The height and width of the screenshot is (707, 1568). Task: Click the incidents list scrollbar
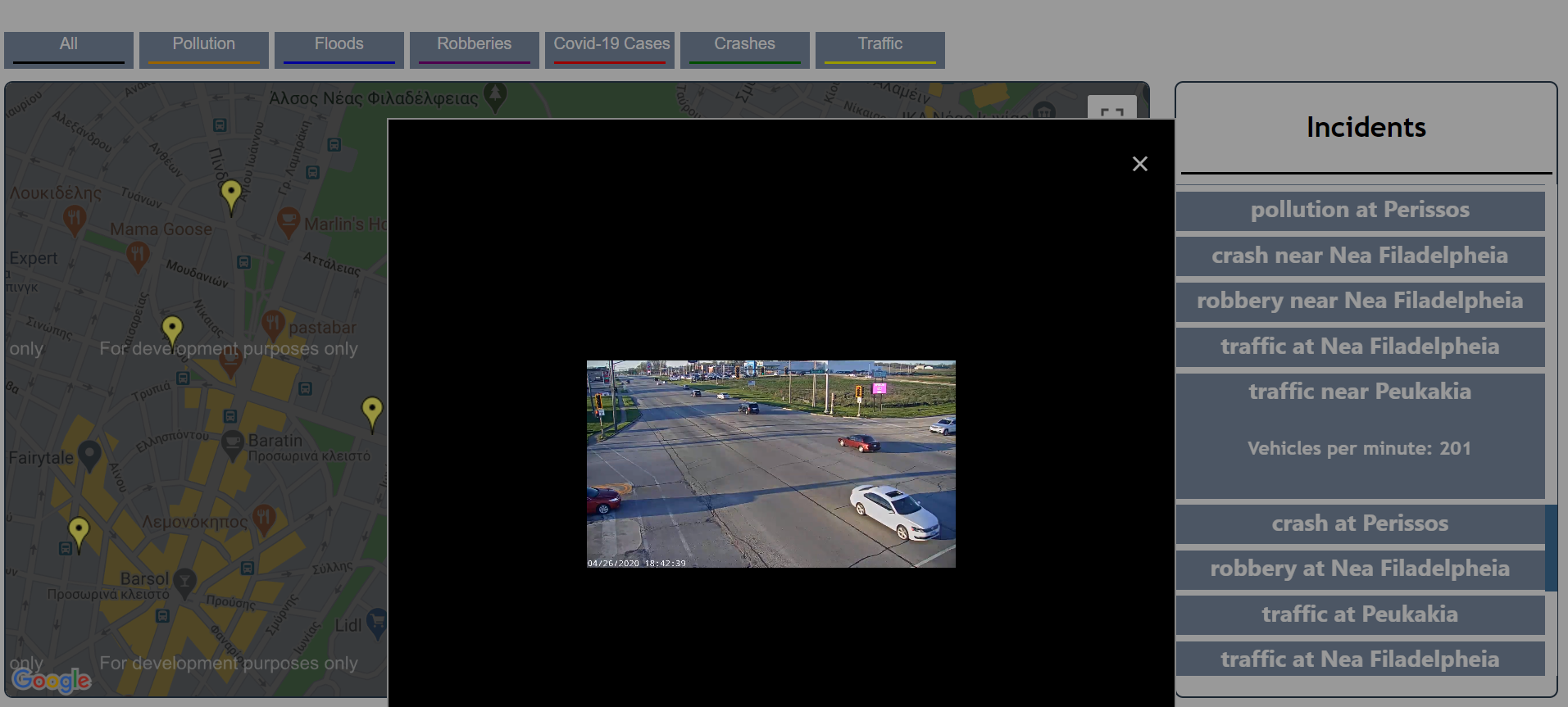click(1551, 547)
